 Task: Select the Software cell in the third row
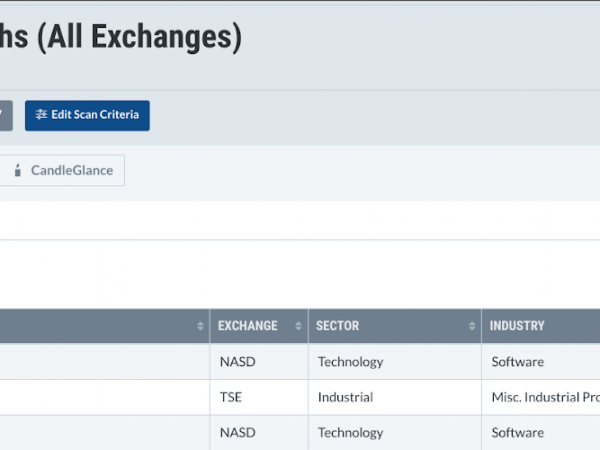coord(541,433)
